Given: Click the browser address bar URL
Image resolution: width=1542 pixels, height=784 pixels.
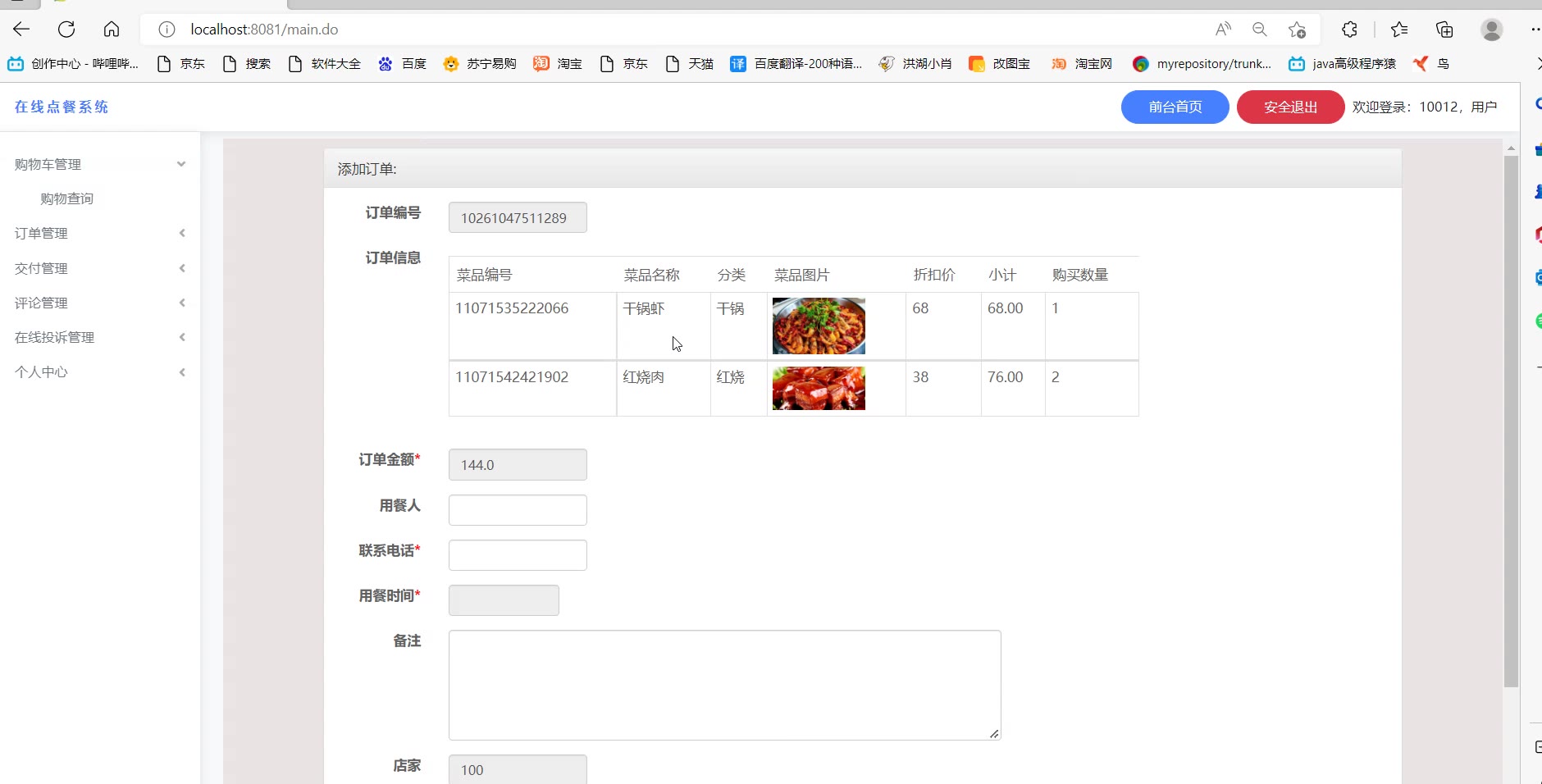Looking at the screenshot, I should point(264,30).
